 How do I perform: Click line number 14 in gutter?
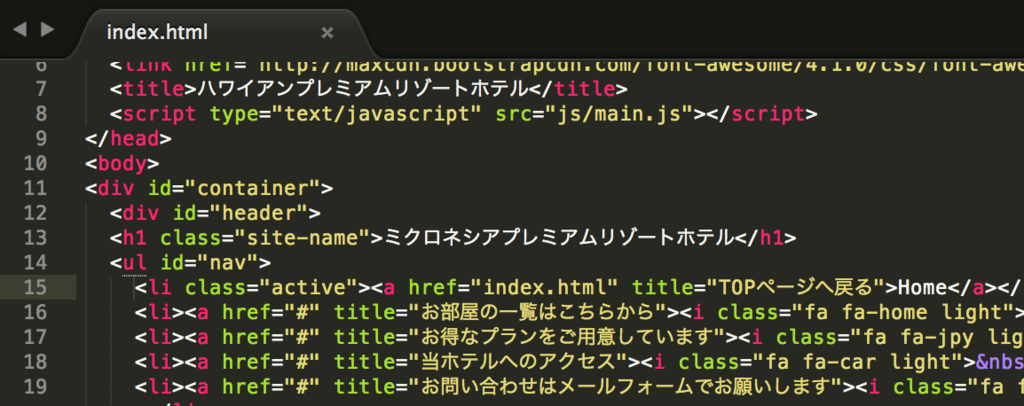click(x=35, y=262)
